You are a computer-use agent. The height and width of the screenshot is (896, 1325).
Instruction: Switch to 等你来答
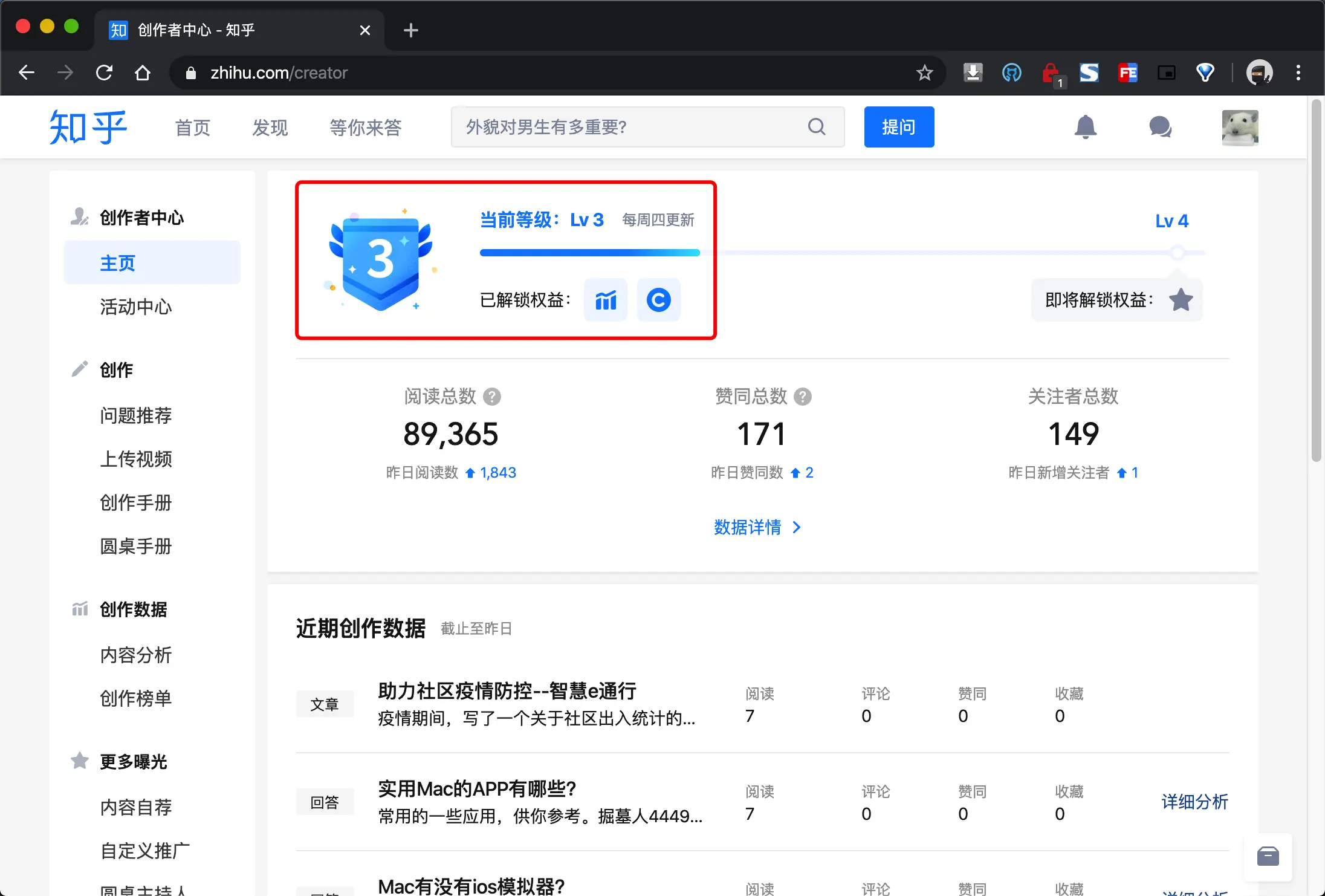(365, 127)
